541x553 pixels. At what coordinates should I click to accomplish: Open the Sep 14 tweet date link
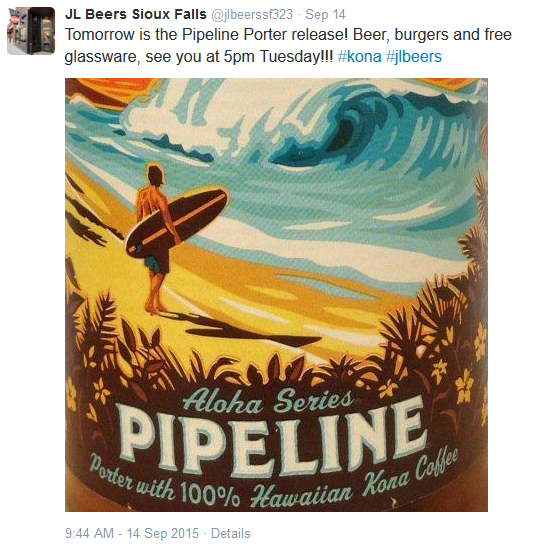(x=325, y=14)
